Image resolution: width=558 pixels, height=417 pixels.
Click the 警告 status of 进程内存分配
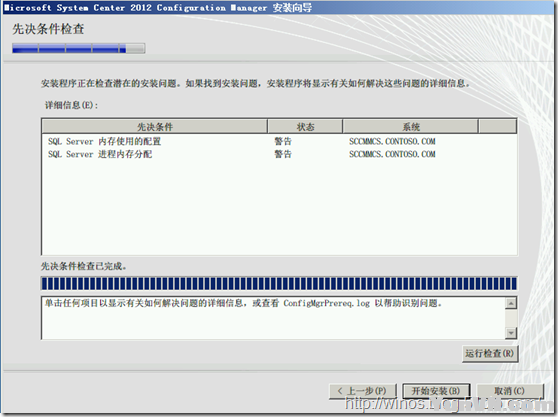point(283,154)
